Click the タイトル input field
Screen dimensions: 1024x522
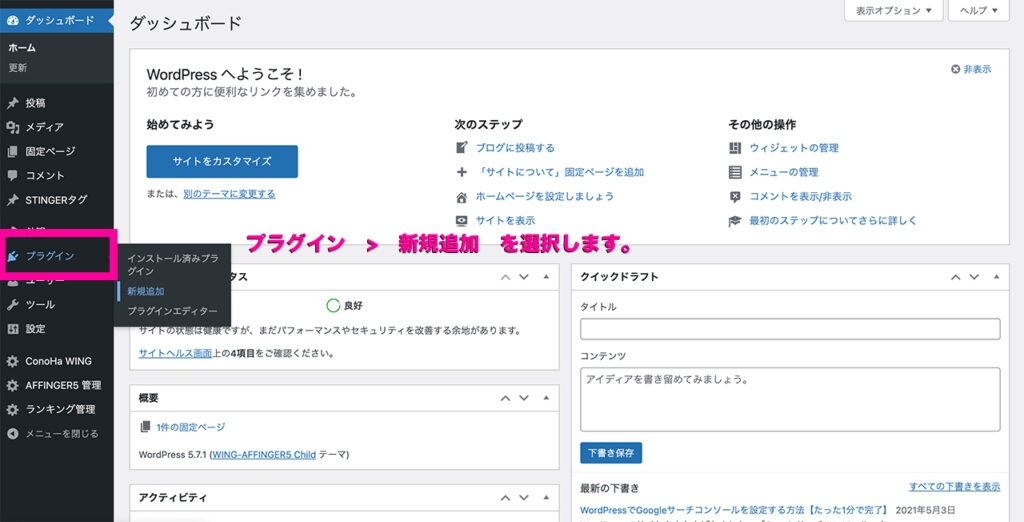790,329
